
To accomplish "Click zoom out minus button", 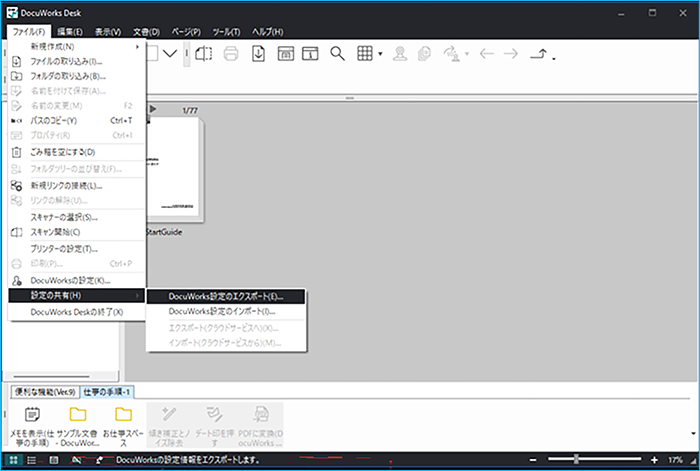I will [533, 460].
